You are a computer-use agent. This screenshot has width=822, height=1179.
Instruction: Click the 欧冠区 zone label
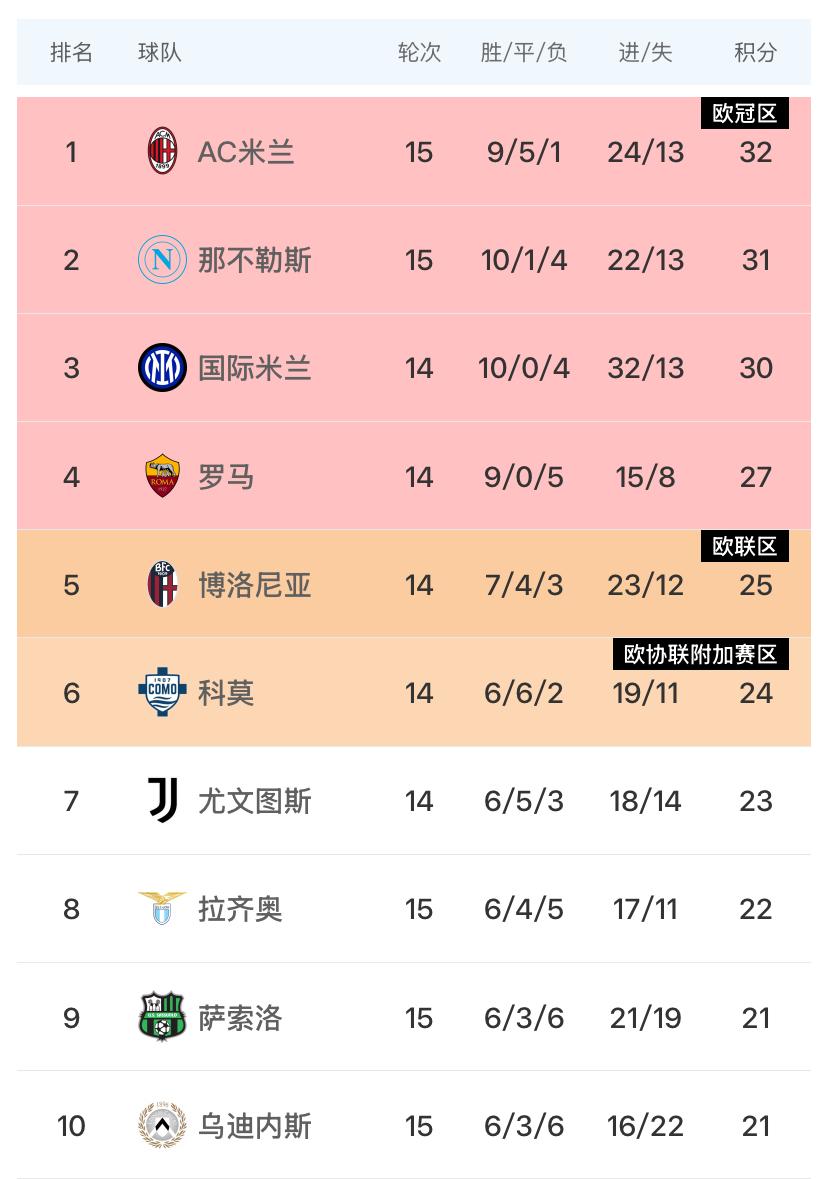coord(745,113)
